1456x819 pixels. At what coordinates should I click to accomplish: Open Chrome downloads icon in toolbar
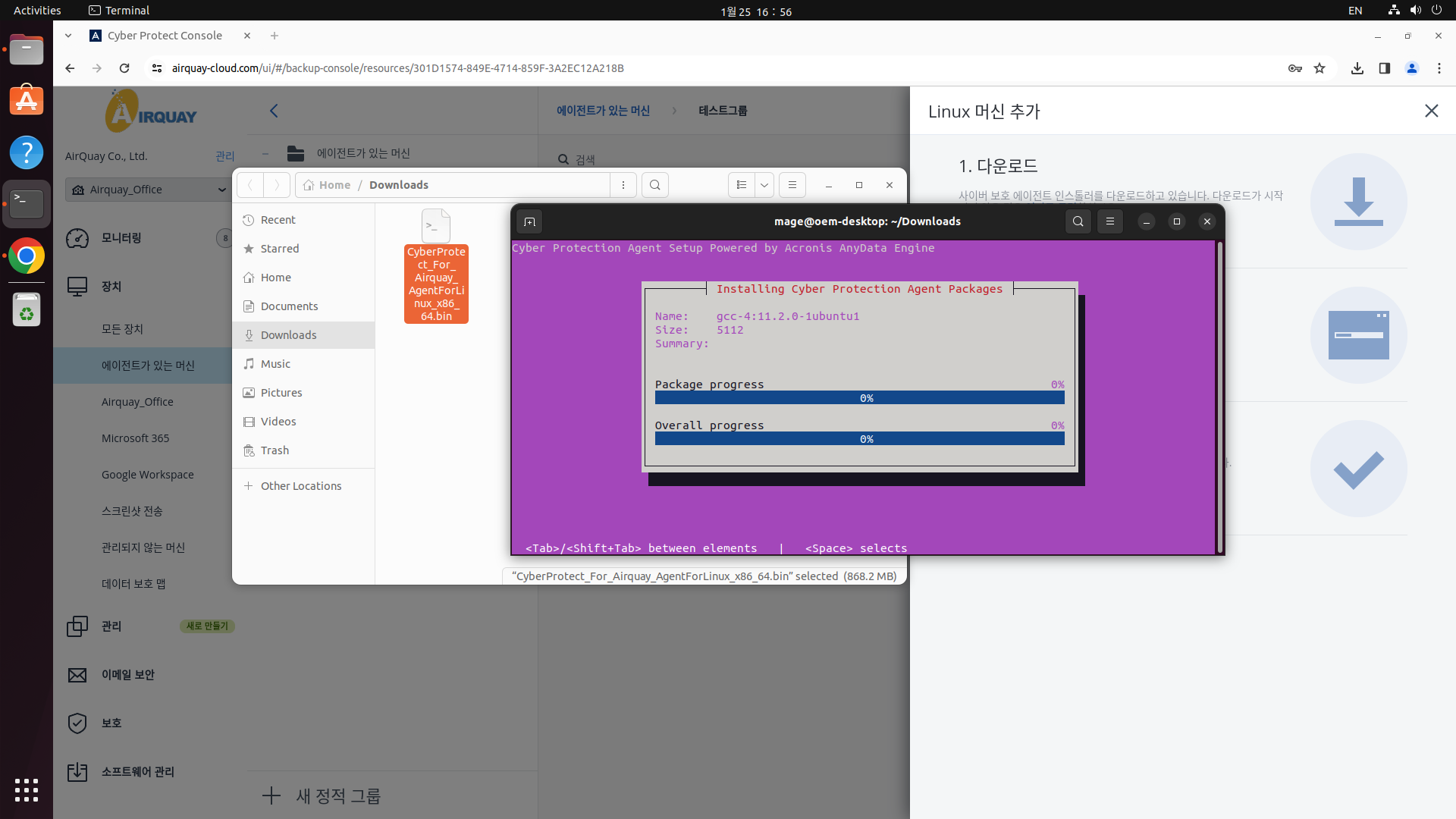pyautogui.click(x=1357, y=68)
